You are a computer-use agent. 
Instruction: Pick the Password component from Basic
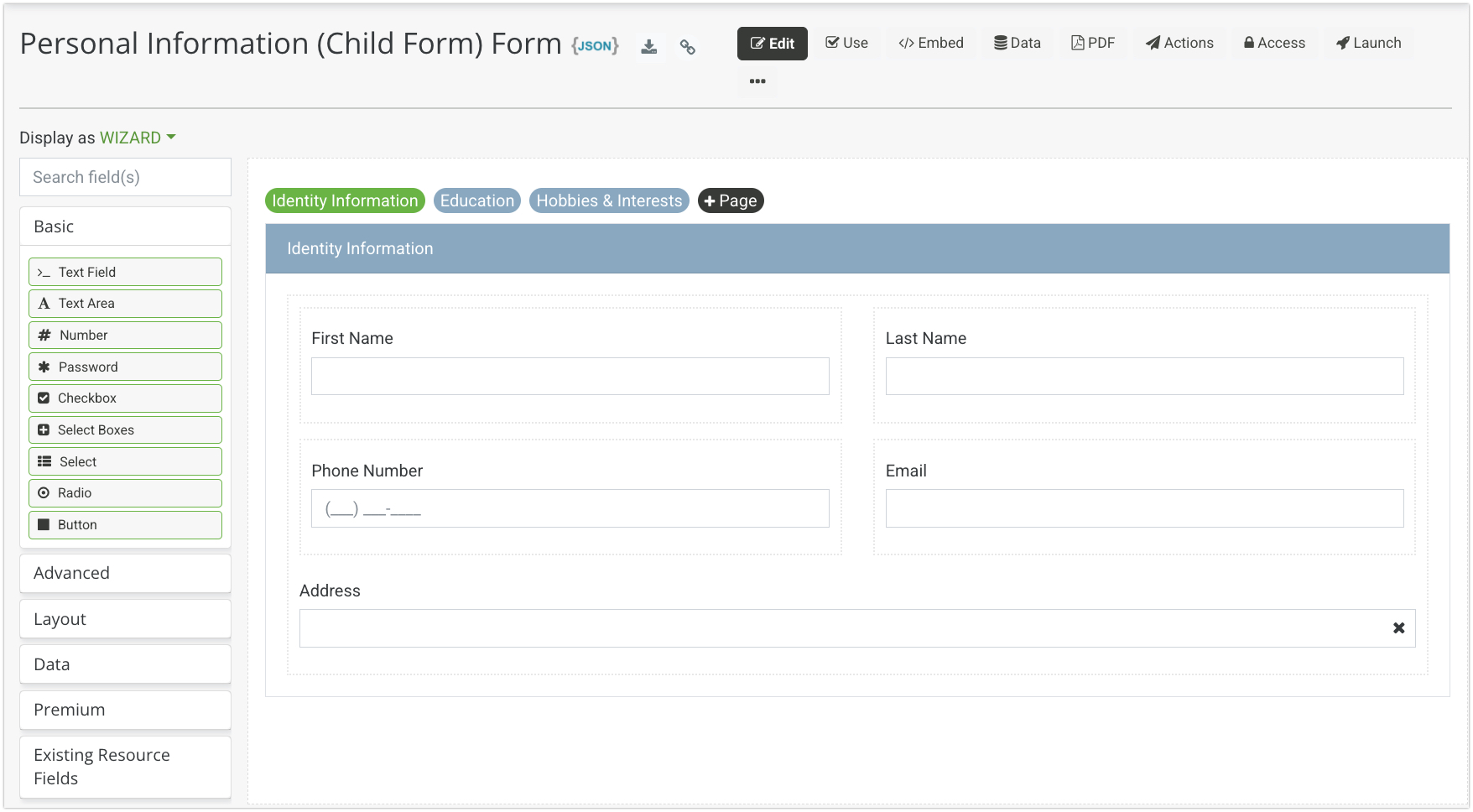pos(125,367)
